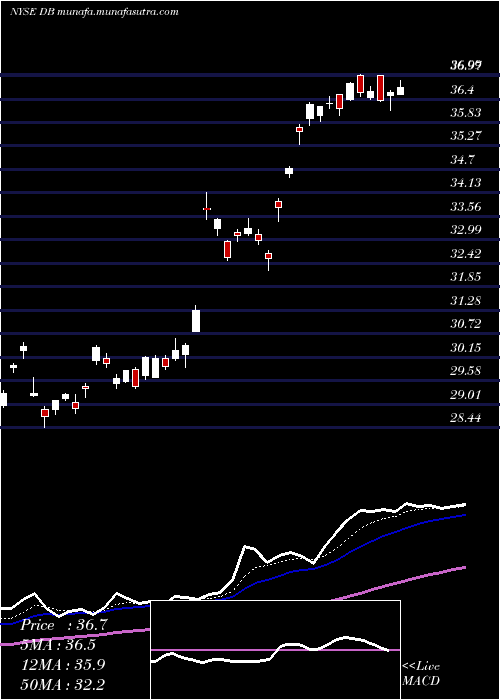Select the 50MA : 32.2 legend entry
This screenshot has height=700, width=500.
pyautogui.click(x=62, y=684)
